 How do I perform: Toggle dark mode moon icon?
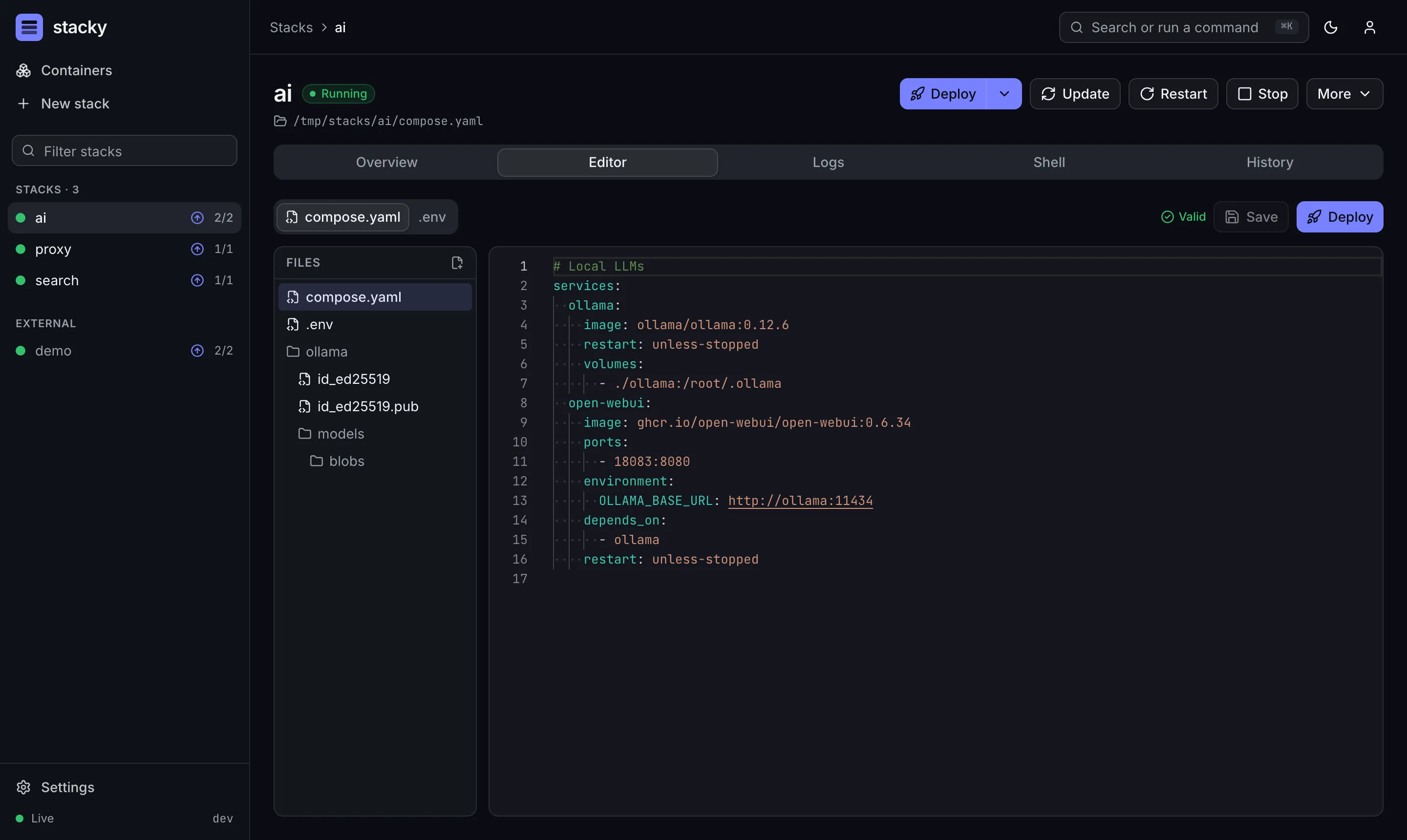[x=1331, y=27]
